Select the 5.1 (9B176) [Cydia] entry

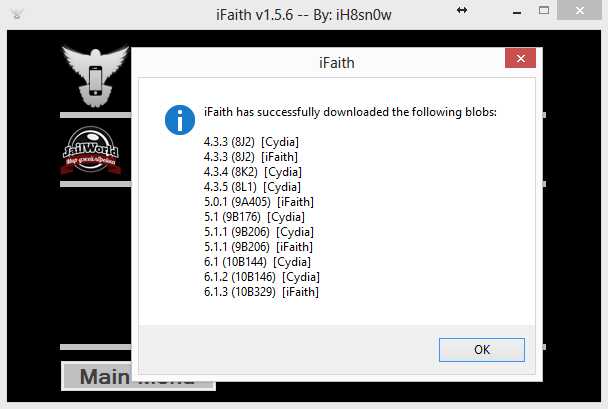(254, 217)
